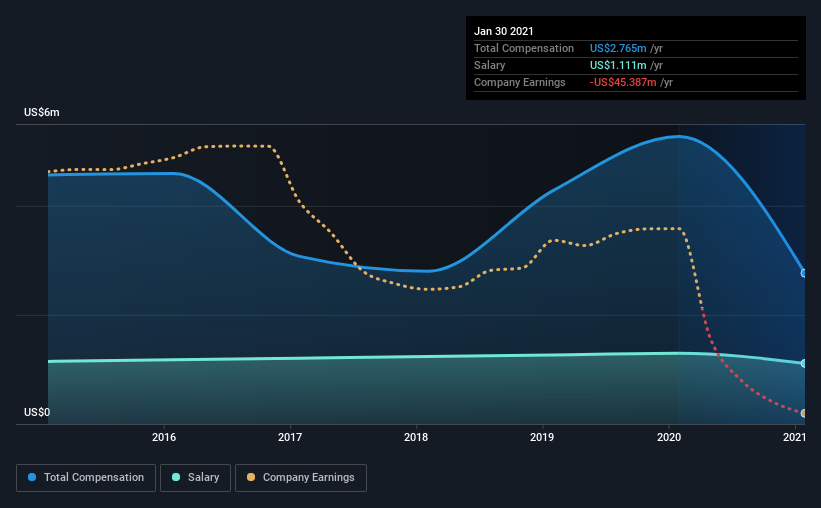The height and width of the screenshot is (508, 821).
Task: Toggle the Company Earnings legend button
Action: [301, 478]
